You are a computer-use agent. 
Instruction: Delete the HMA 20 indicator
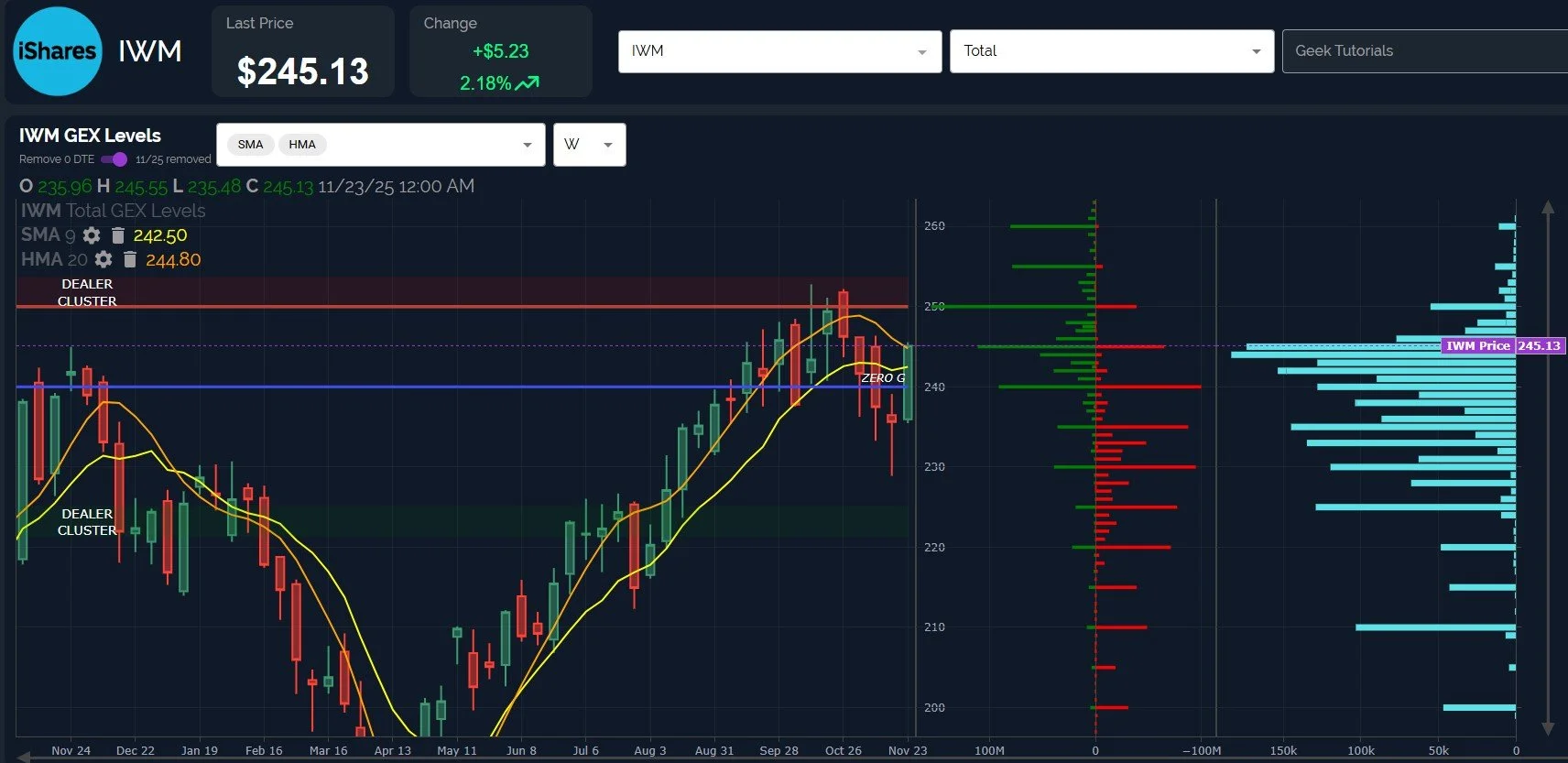(x=130, y=259)
